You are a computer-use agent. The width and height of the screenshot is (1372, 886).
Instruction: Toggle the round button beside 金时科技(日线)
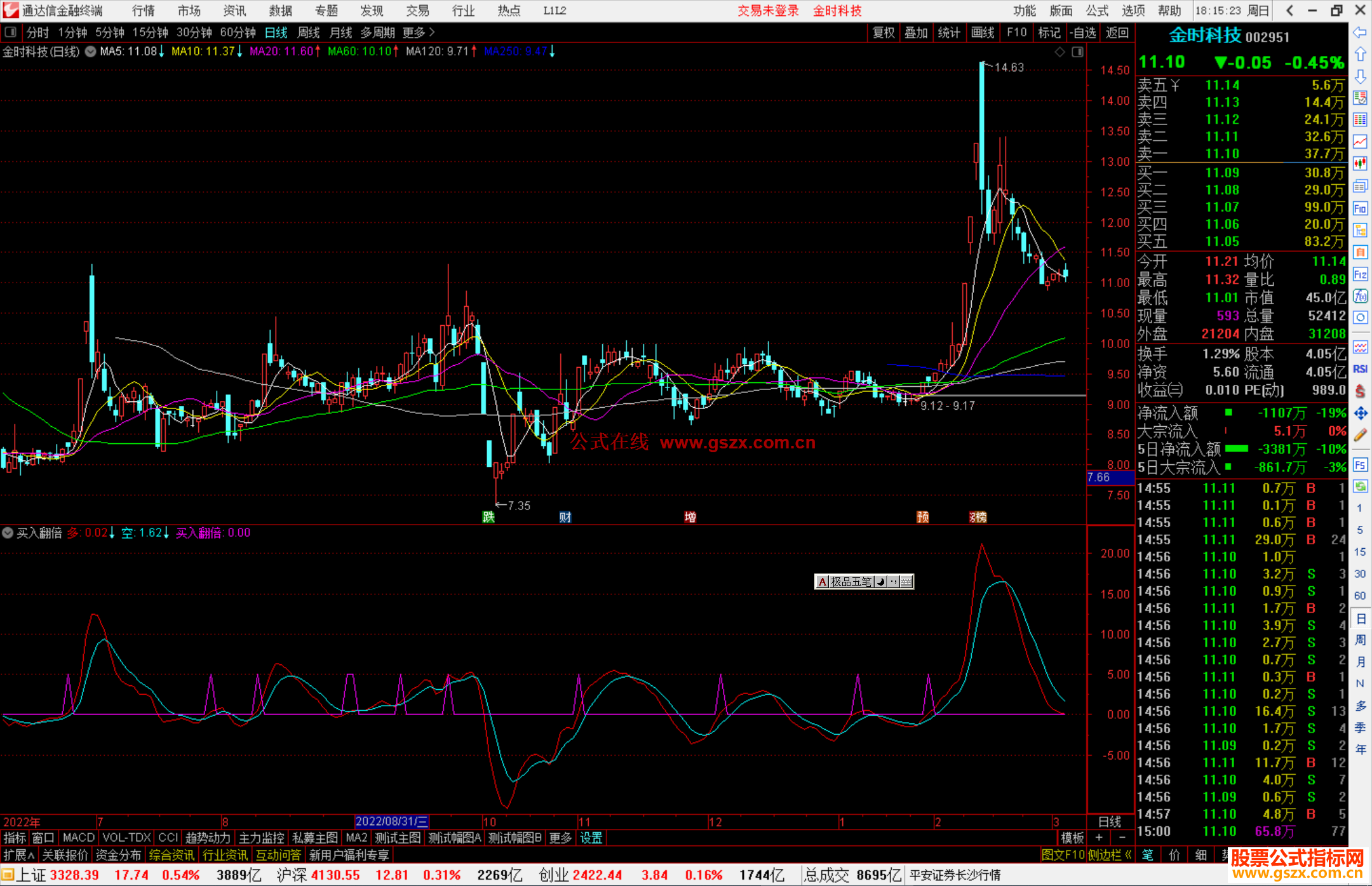pyautogui.click(x=91, y=51)
